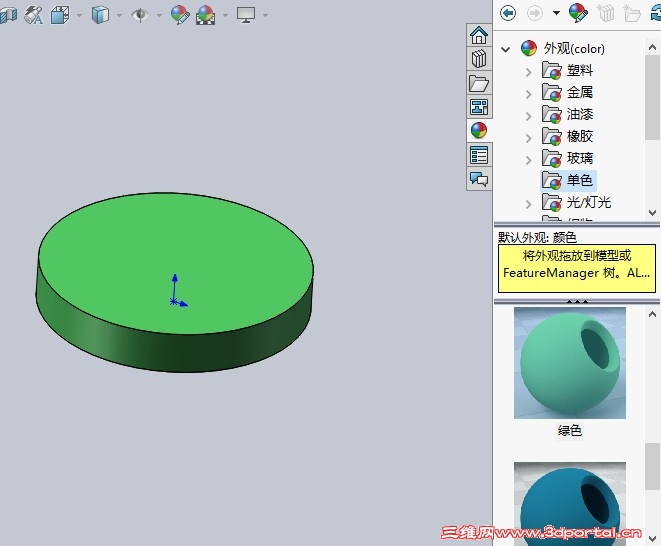The image size is (661, 546).
Task: Open the Hide/Show Items dropdown arrow
Action: (159, 16)
